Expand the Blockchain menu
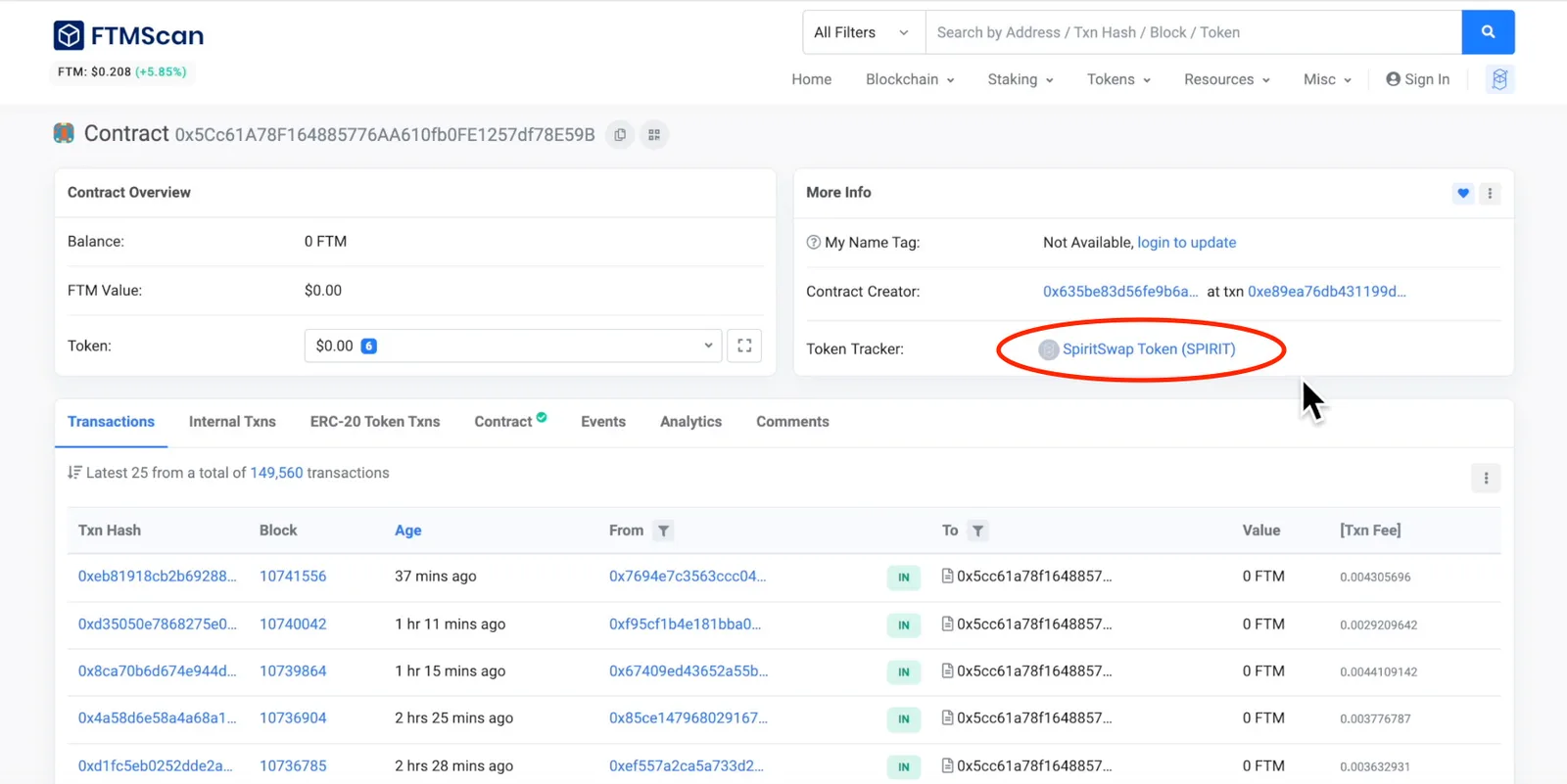This screenshot has width=1567, height=784. pos(910,79)
